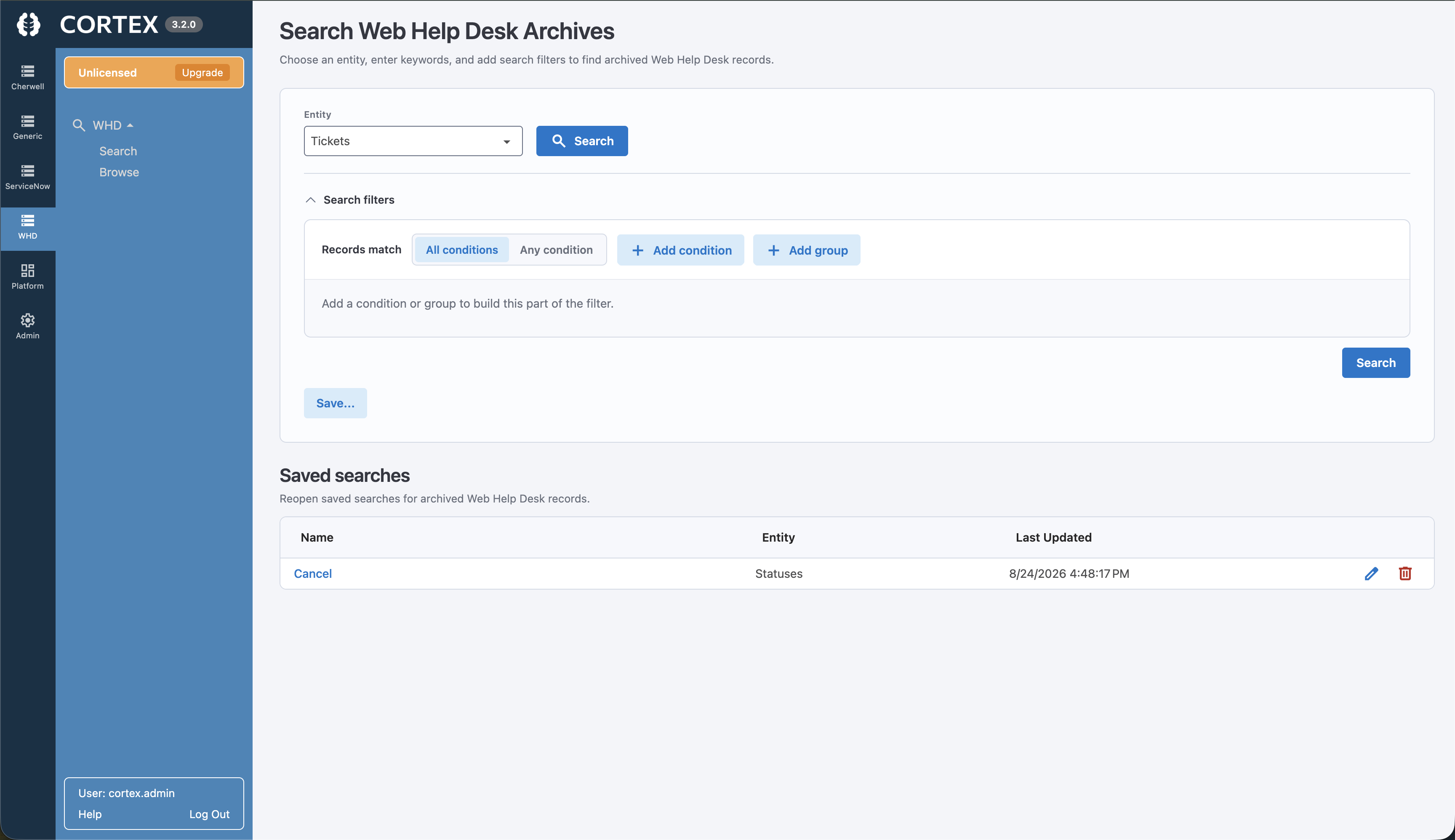Viewport: 1455px width, 840px height.
Task: Click the Help link
Action: click(x=90, y=814)
